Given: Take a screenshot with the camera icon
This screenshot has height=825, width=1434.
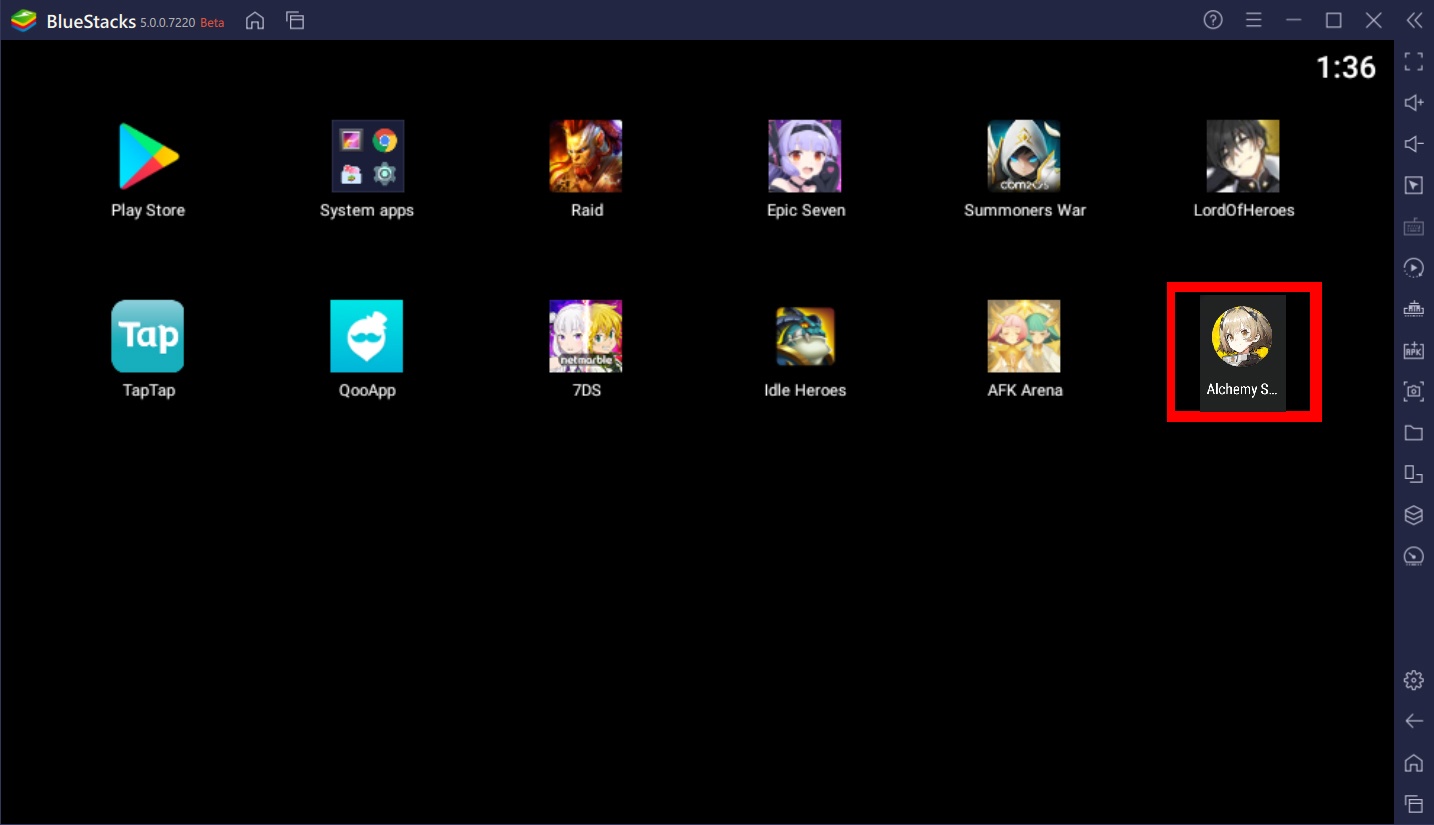Looking at the screenshot, I should (1413, 391).
